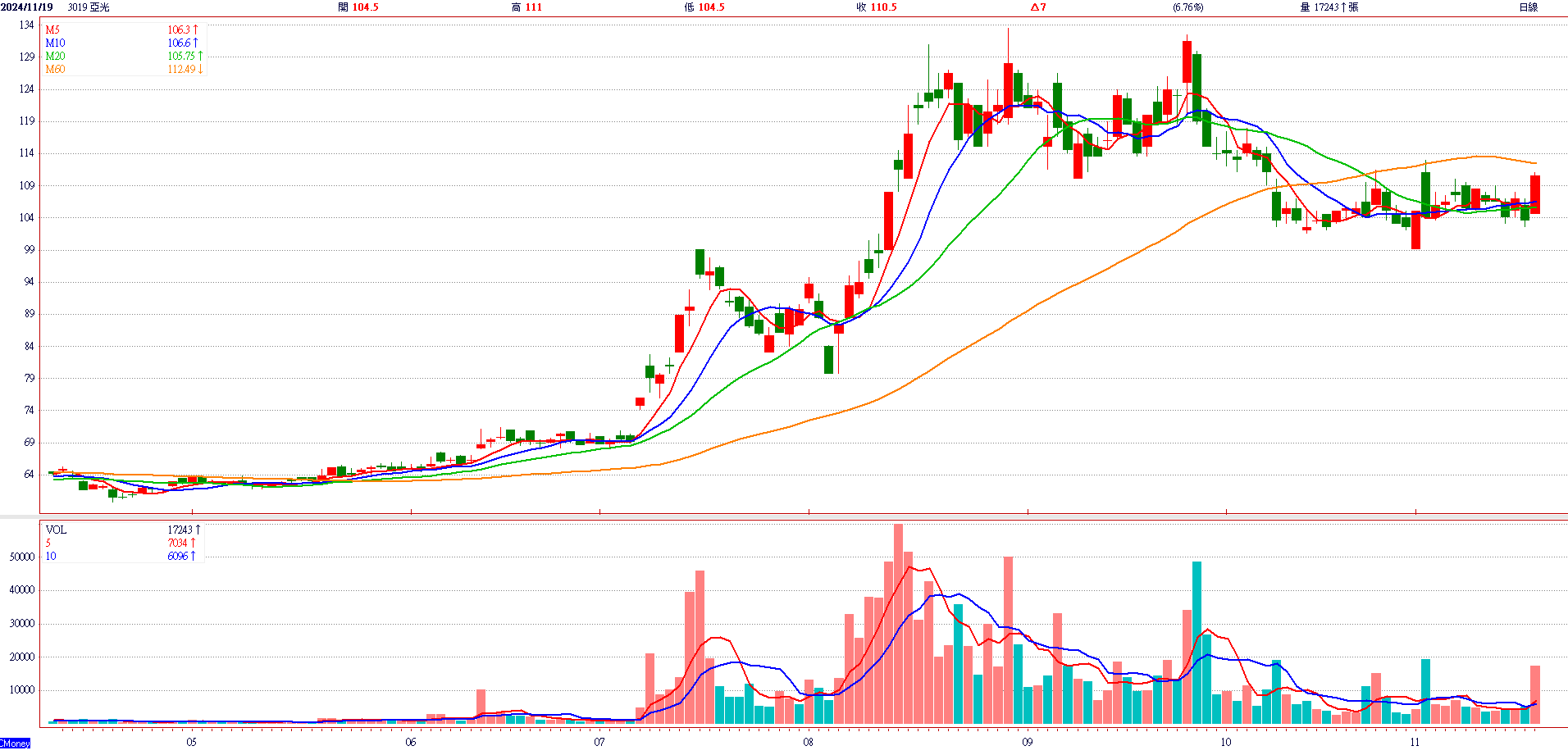1568x755 pixels.
Task: Select the orange M60 legend label
Action: [55, 69]
